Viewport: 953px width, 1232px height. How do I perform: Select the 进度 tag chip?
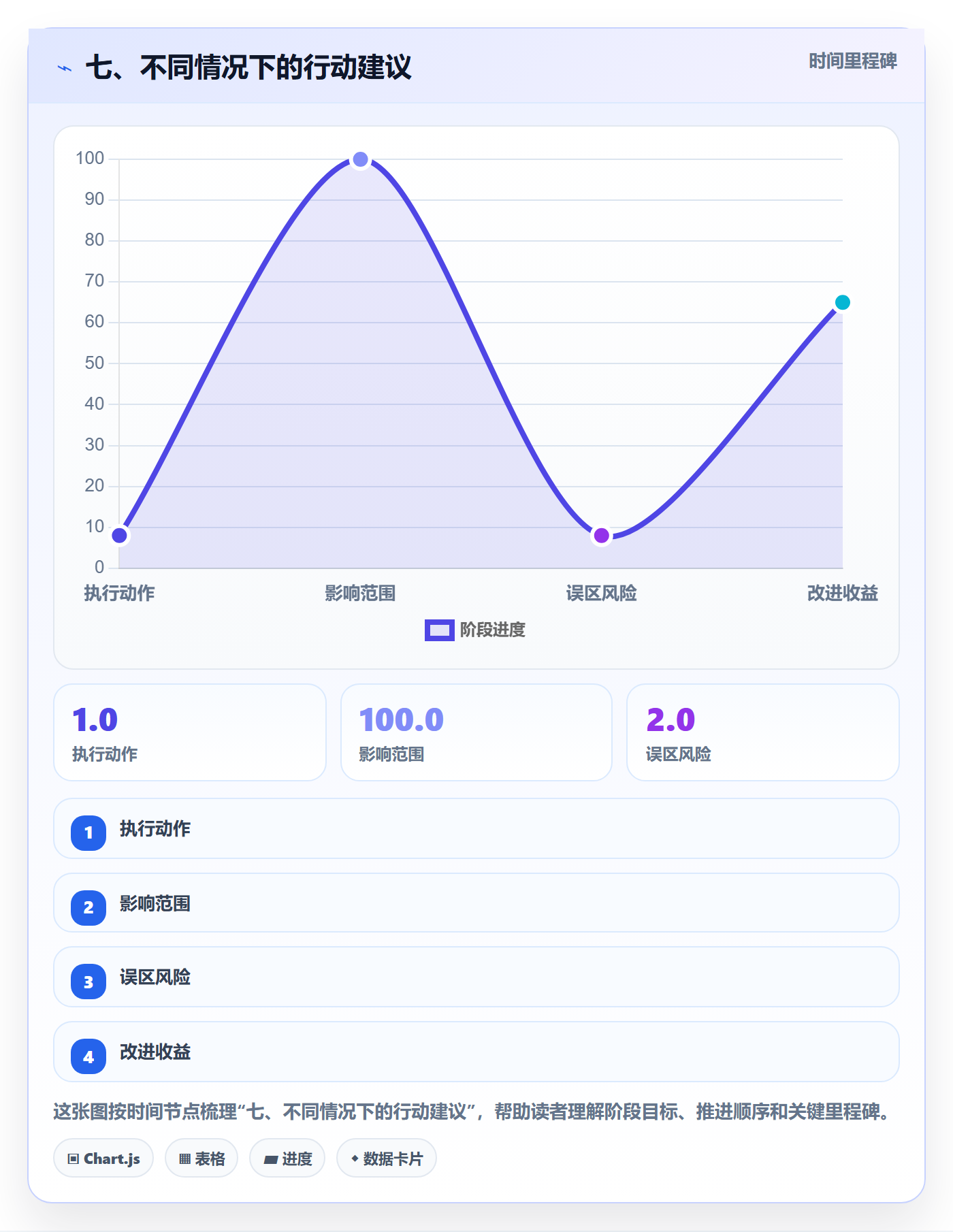pyautogui.click(x=287, y=1158)
